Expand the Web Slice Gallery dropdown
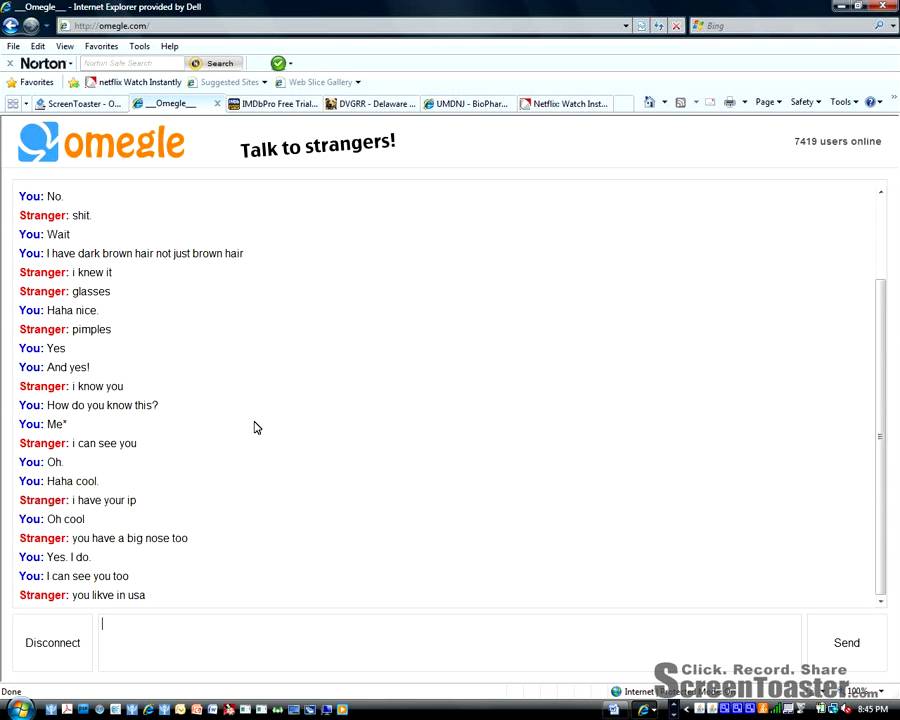The width and height of the screenshot is (900, 720). click(x=358, y=83)
